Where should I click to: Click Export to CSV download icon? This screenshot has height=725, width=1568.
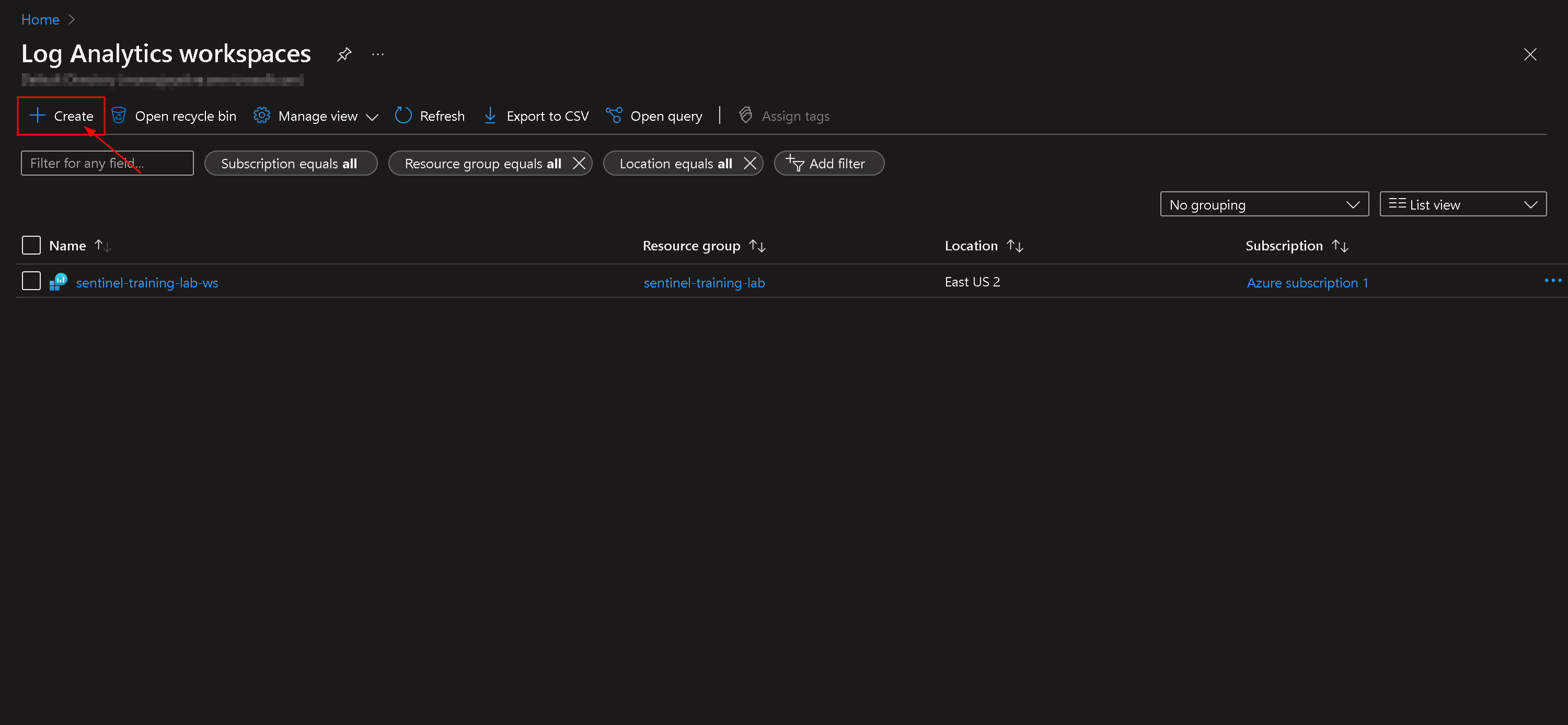point(490,116)
